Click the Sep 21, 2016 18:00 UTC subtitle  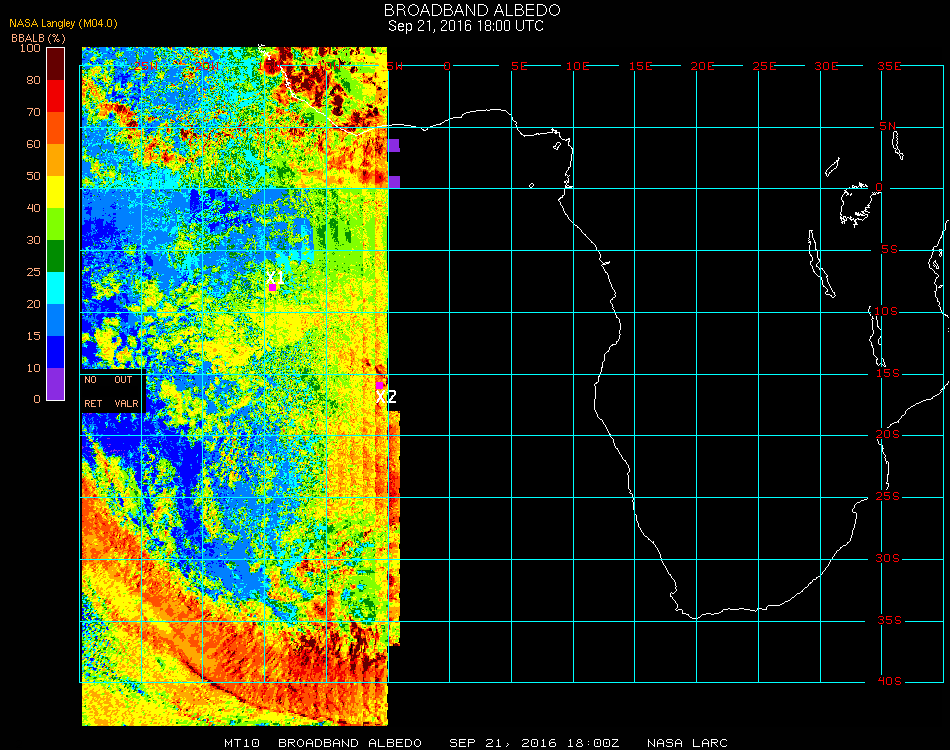tap(466, 26)
